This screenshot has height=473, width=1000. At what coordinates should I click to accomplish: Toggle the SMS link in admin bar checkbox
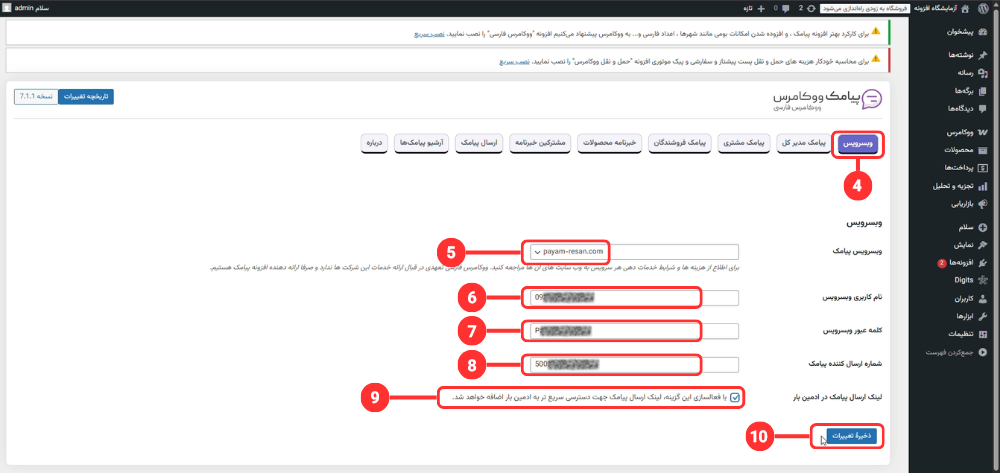[x=736, y=397]
